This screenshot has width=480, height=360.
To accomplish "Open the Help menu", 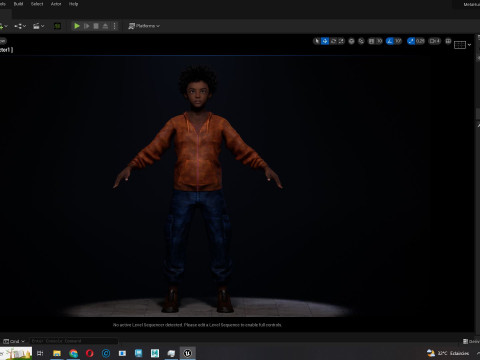I will [73, 4].
